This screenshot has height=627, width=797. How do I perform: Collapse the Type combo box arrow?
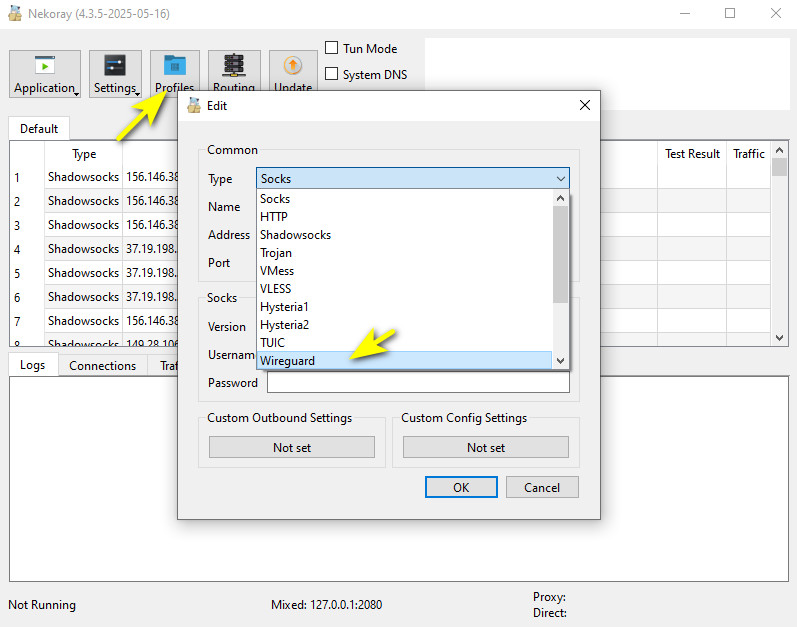point(560,179)
